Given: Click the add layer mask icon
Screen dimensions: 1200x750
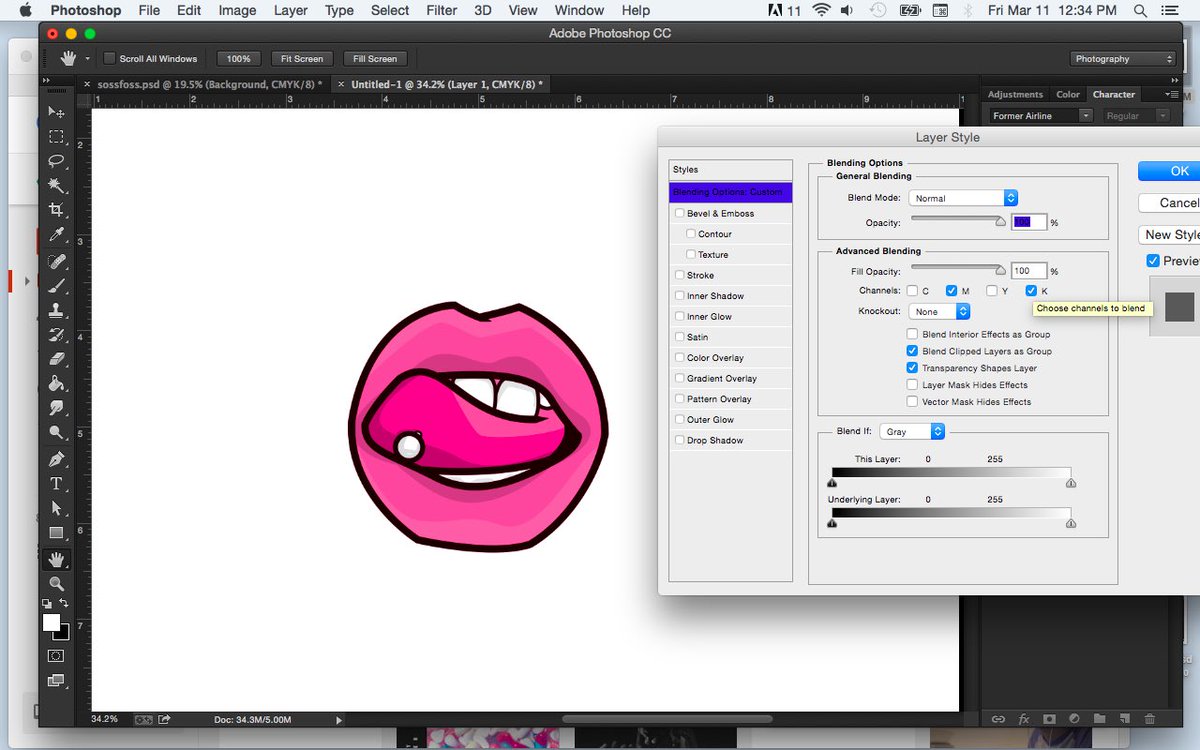Looking at the screenshot, I should (1049, 718).
